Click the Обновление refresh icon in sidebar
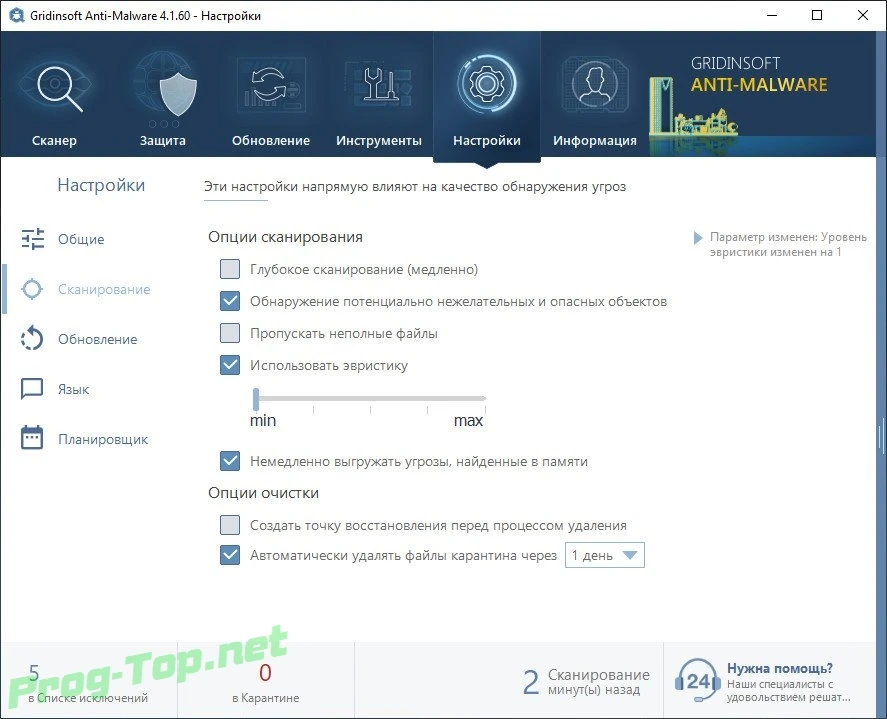 [x=32, y=339]
